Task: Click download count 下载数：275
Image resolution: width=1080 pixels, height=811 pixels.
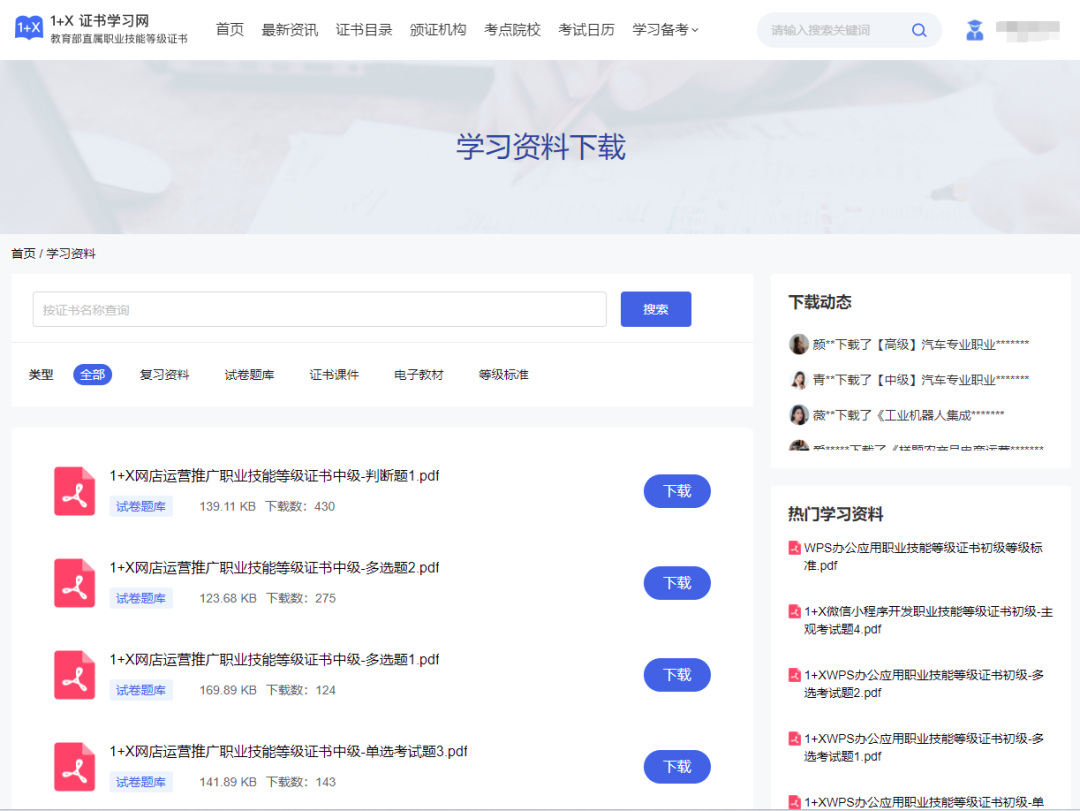Action: [301, 598]
